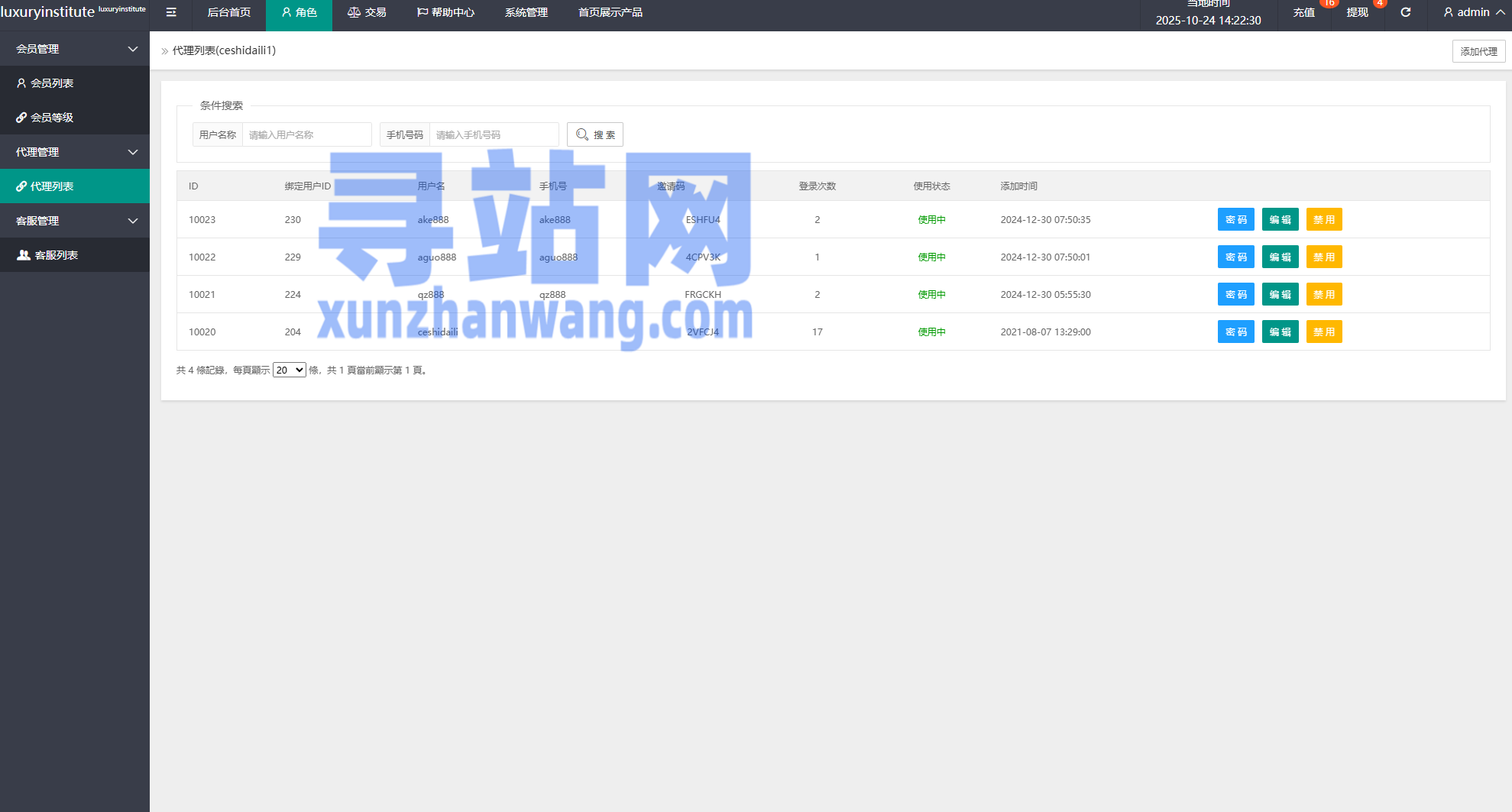The image size is (1512, 812).
Task: Open 客服列表 in the sidebar
Action: 56,255
